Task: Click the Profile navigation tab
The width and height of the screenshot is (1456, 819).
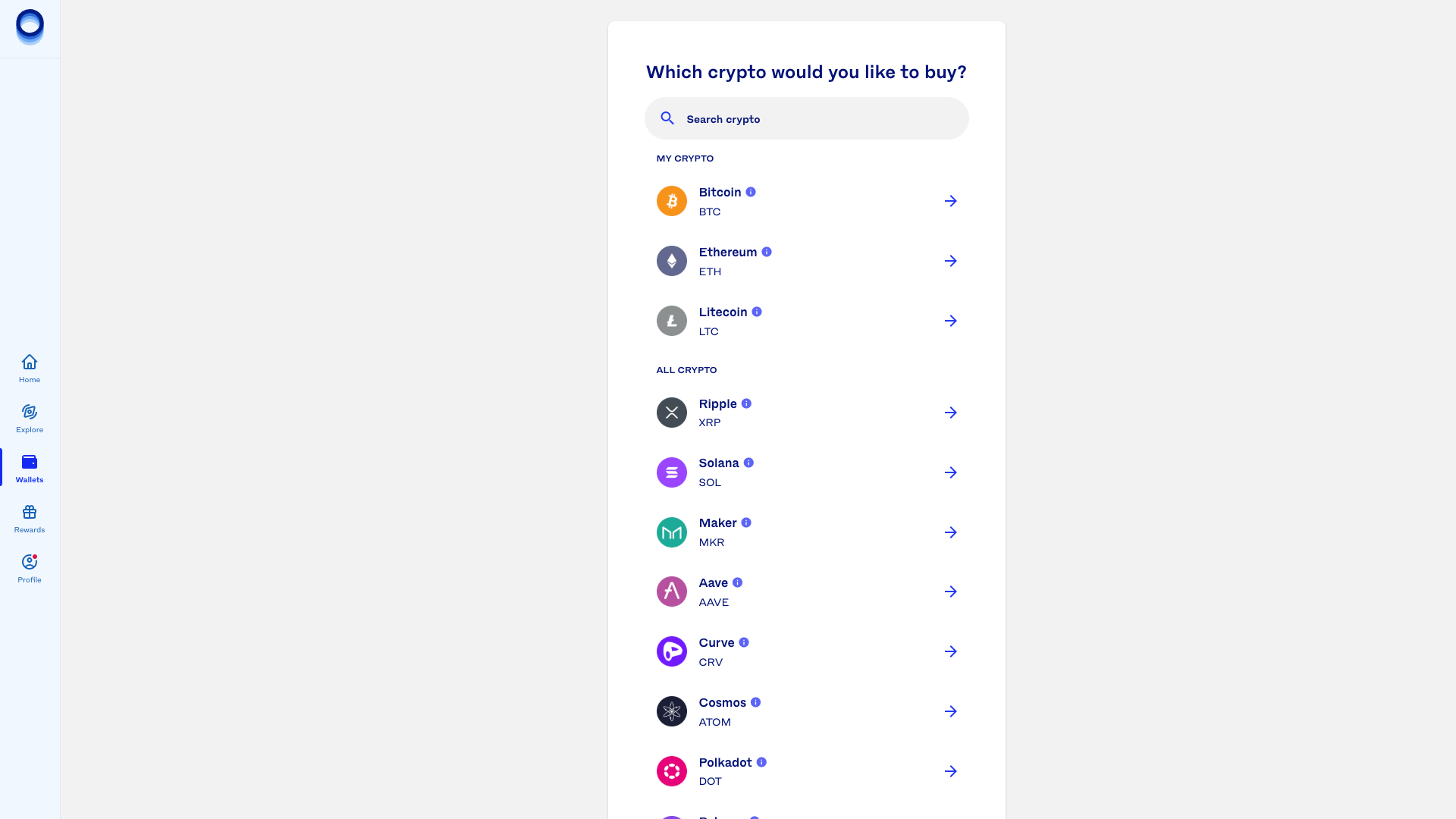Action: tap(29, 567)
